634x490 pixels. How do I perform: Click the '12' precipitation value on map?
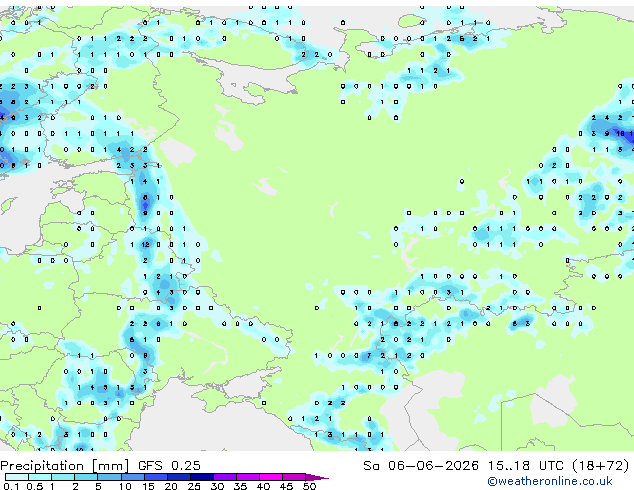point(146,245)
